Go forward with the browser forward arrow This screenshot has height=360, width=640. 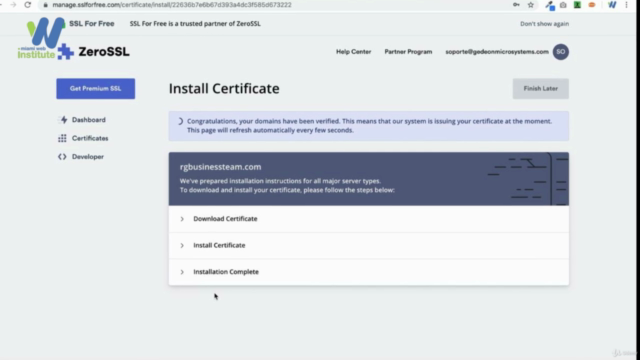click(13, 5)
